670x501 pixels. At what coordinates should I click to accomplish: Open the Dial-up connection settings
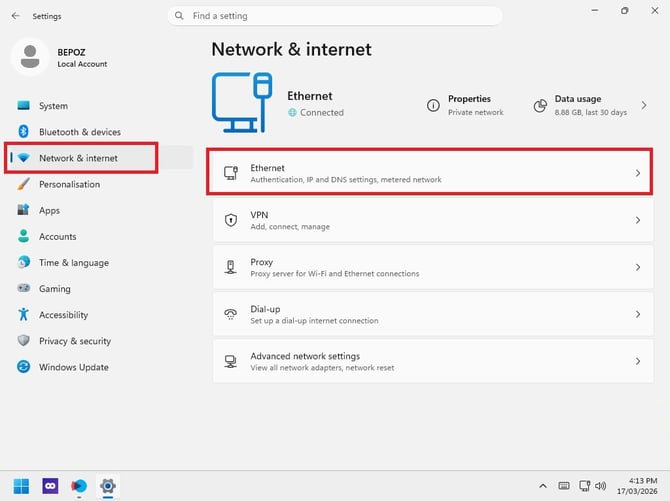(433, 314)
